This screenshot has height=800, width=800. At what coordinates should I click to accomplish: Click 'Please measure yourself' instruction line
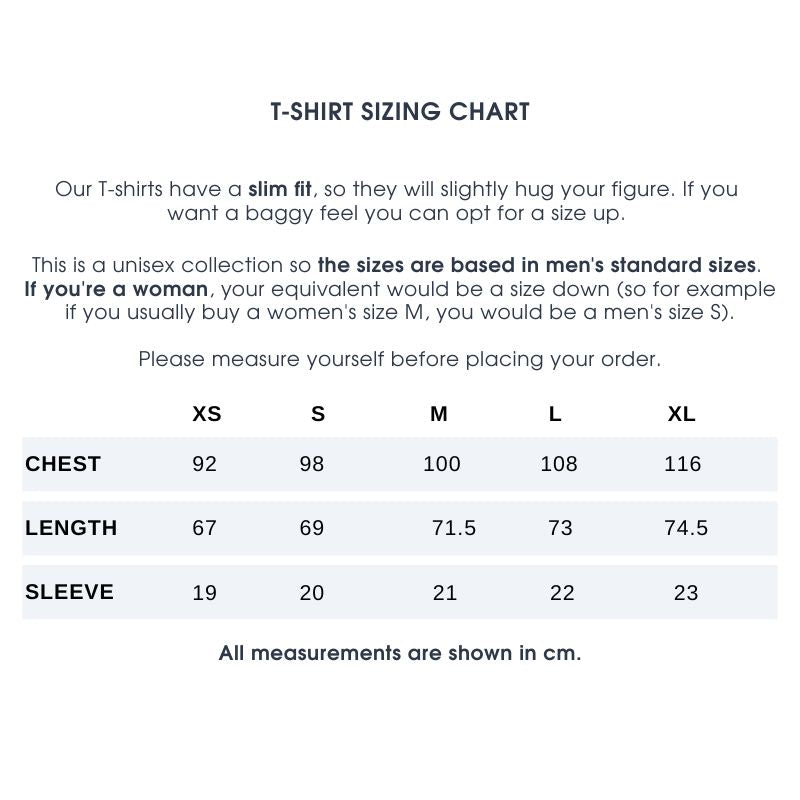click(400, 359)
